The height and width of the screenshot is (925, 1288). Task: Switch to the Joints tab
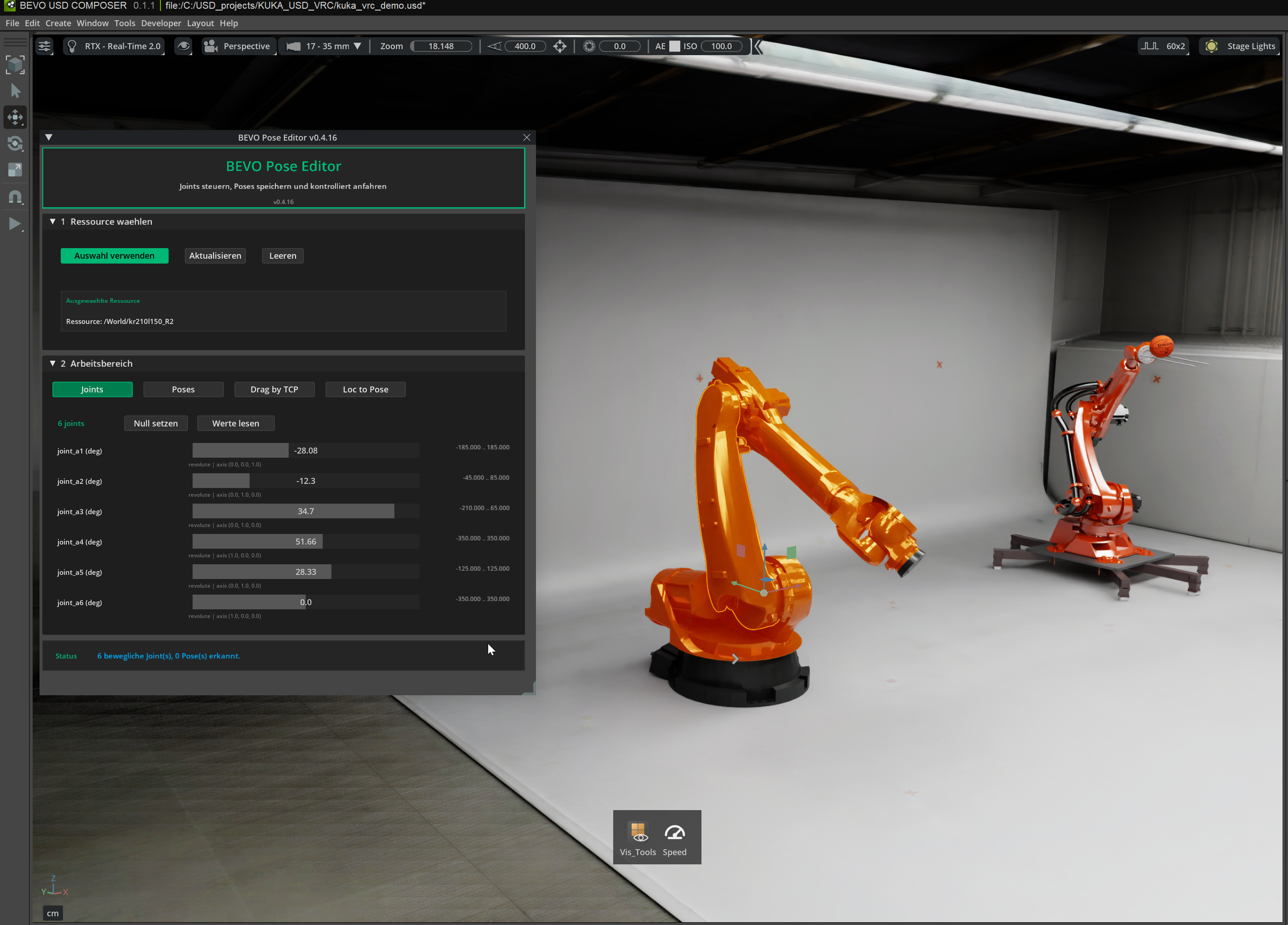click(x=92, y=390)
